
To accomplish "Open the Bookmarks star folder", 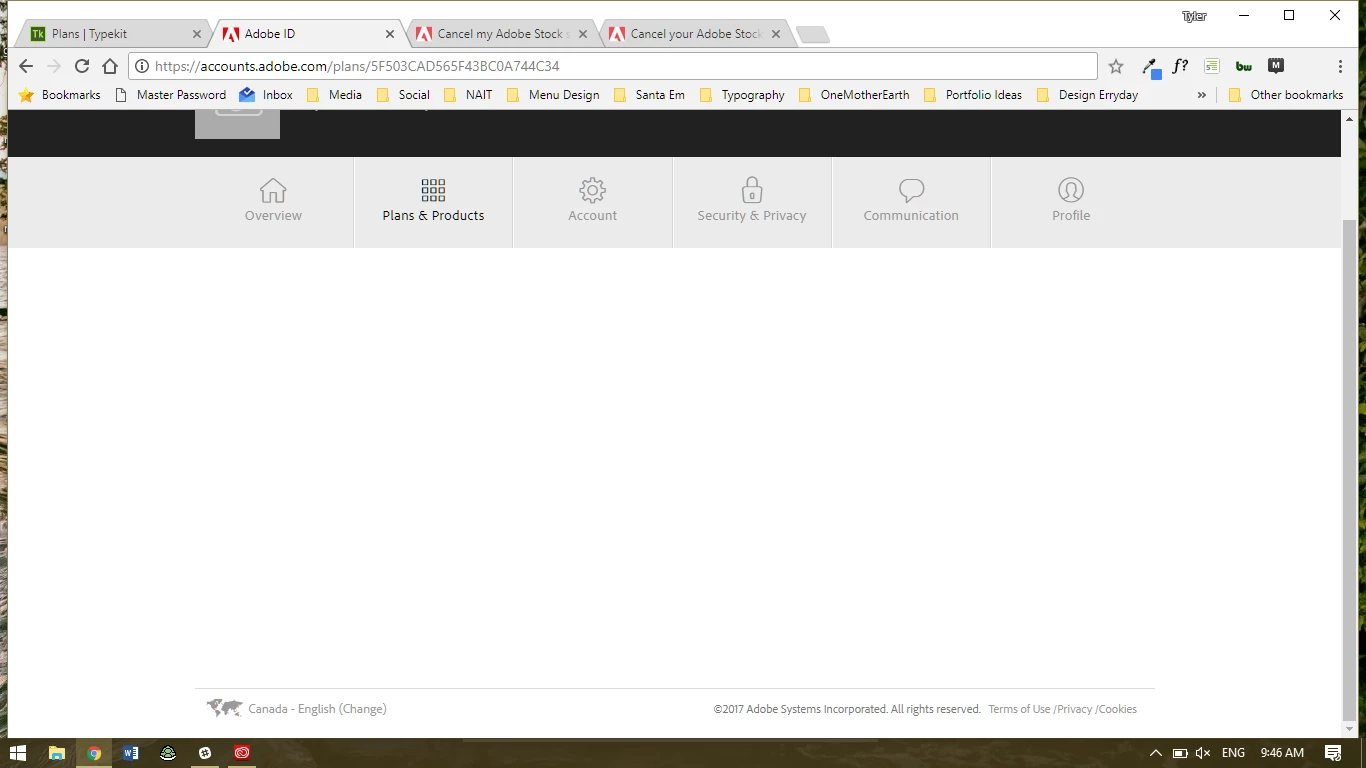I will 60,95.
